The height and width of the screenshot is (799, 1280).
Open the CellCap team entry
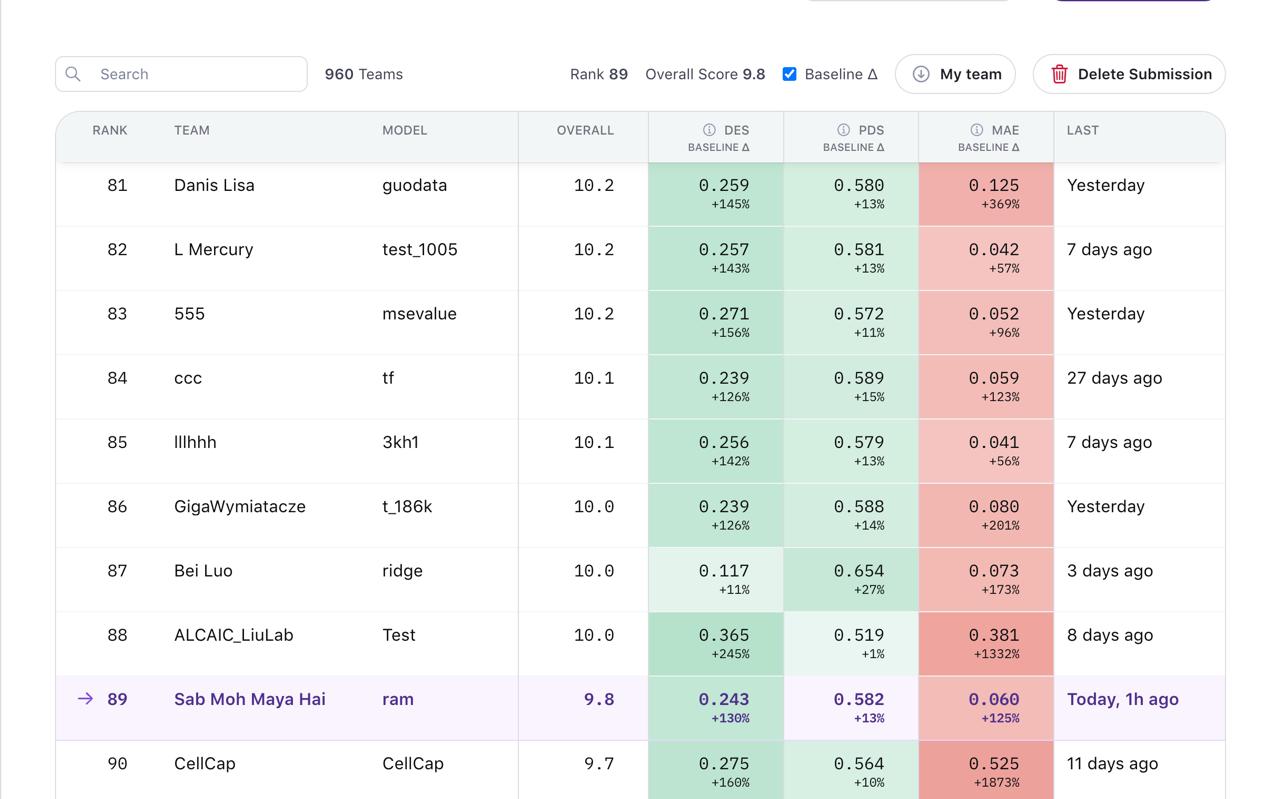point(204,763)
